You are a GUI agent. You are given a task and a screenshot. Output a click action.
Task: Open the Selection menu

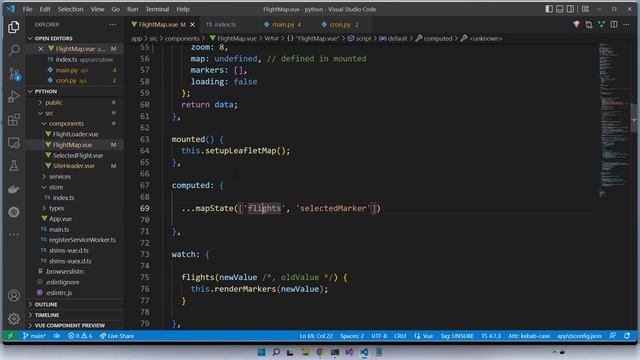tap(70, 9)
